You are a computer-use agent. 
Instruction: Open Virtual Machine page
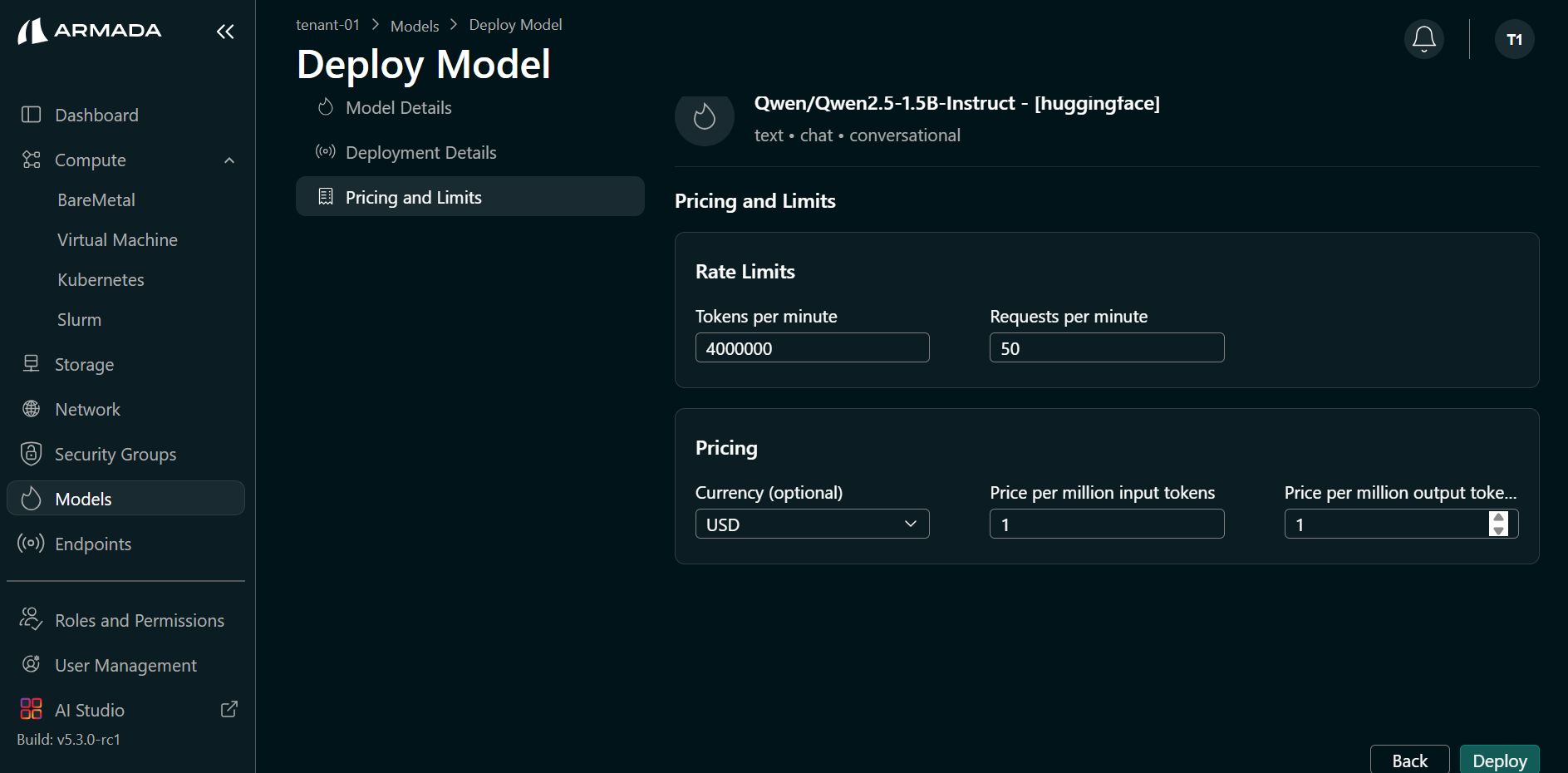pos(117,240)
